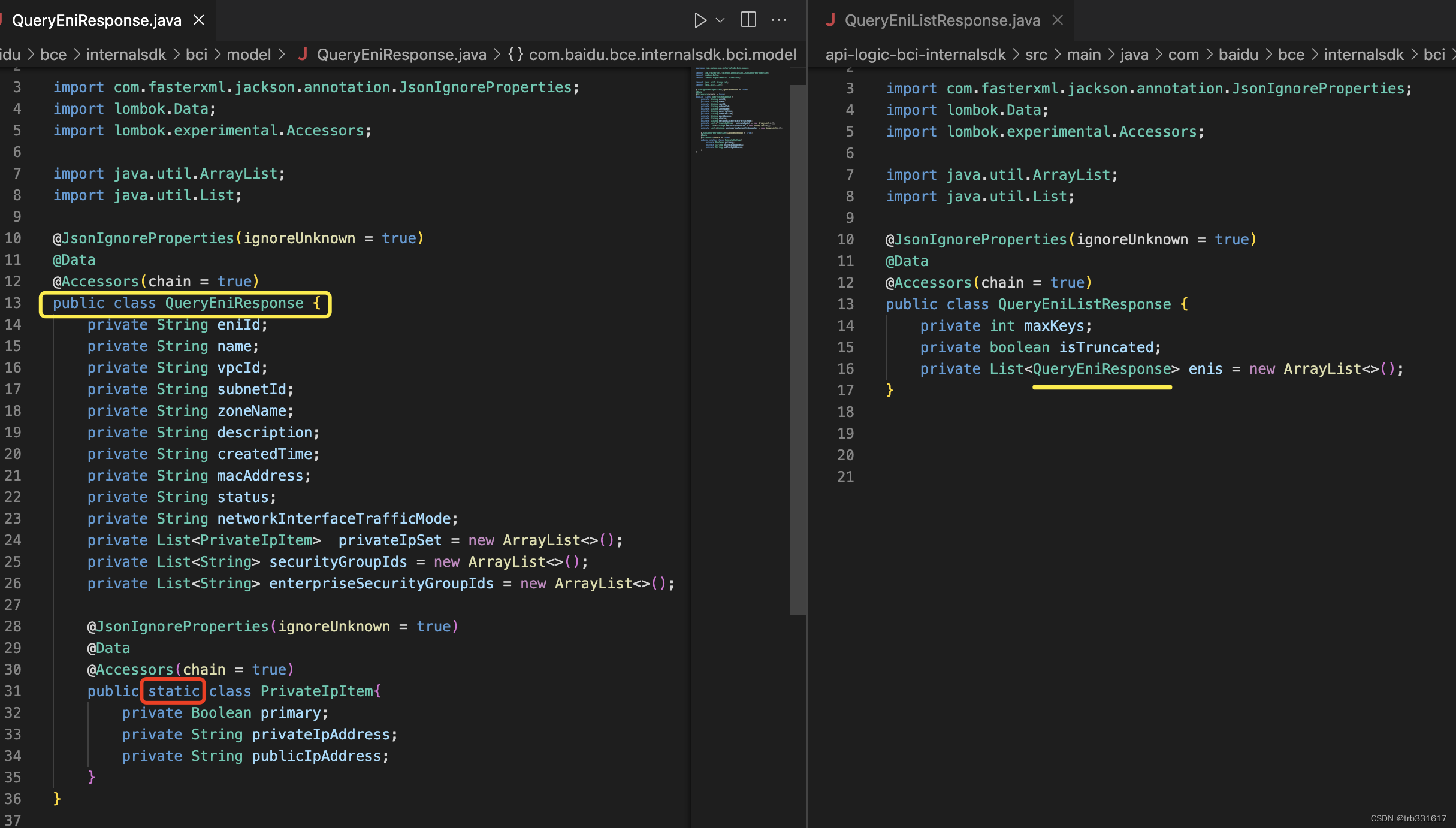Viewport: 1456px width, 828px height.
Task: Click the namespace braces icon in breadcrumb
Action: click(x=515, y=55)
